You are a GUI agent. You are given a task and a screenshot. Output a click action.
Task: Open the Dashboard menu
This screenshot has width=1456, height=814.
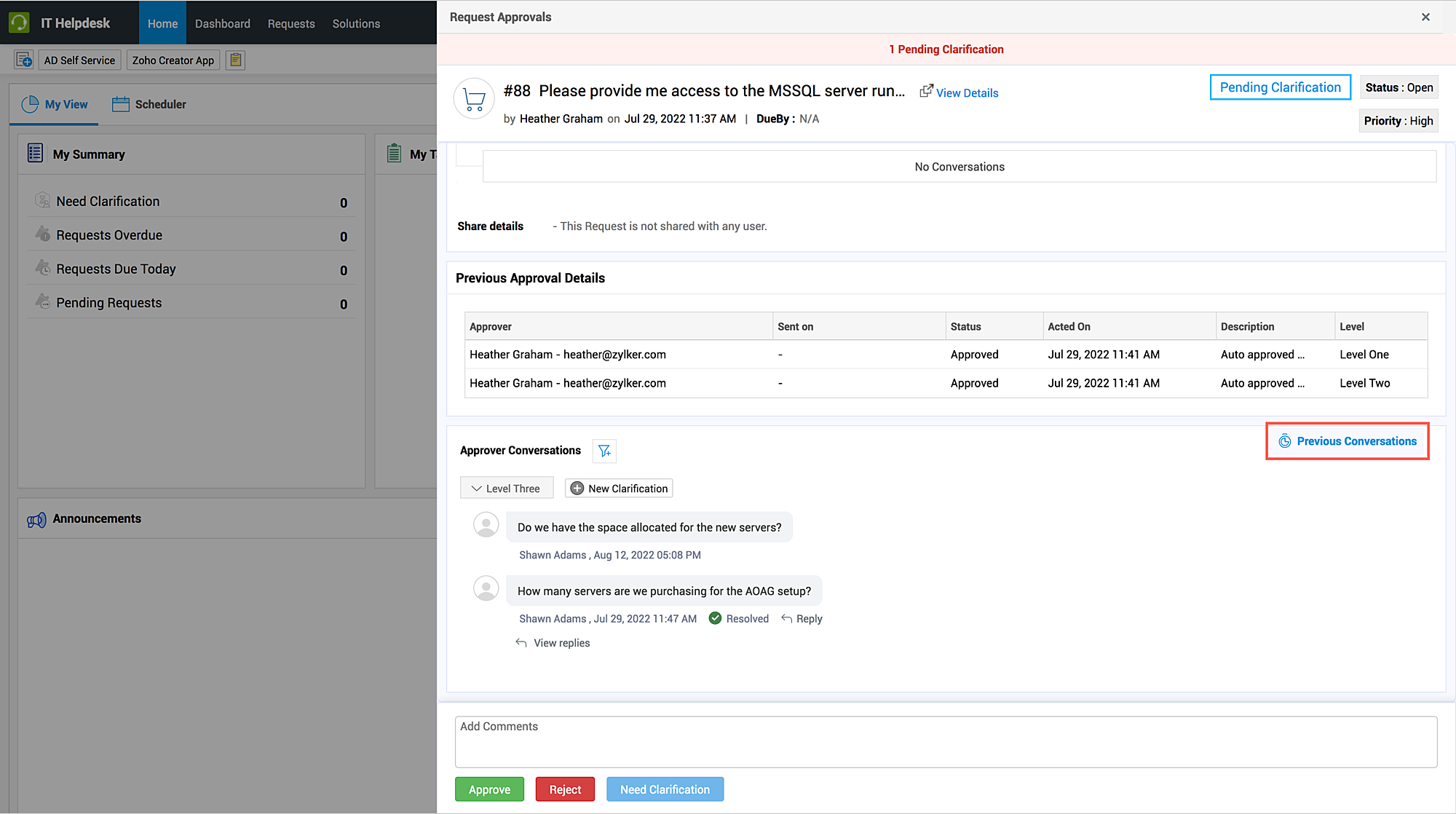tap(222, 23)
